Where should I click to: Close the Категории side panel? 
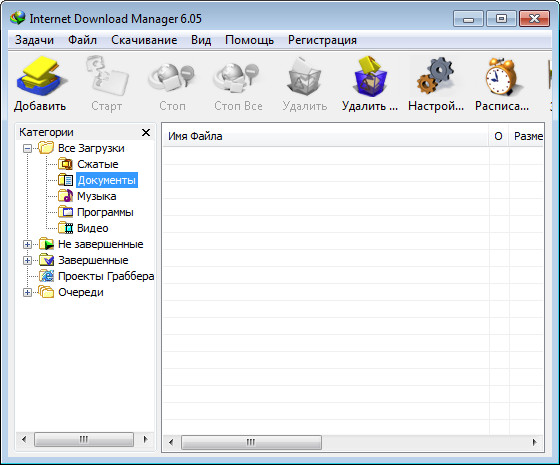click(x=146, y=132)
